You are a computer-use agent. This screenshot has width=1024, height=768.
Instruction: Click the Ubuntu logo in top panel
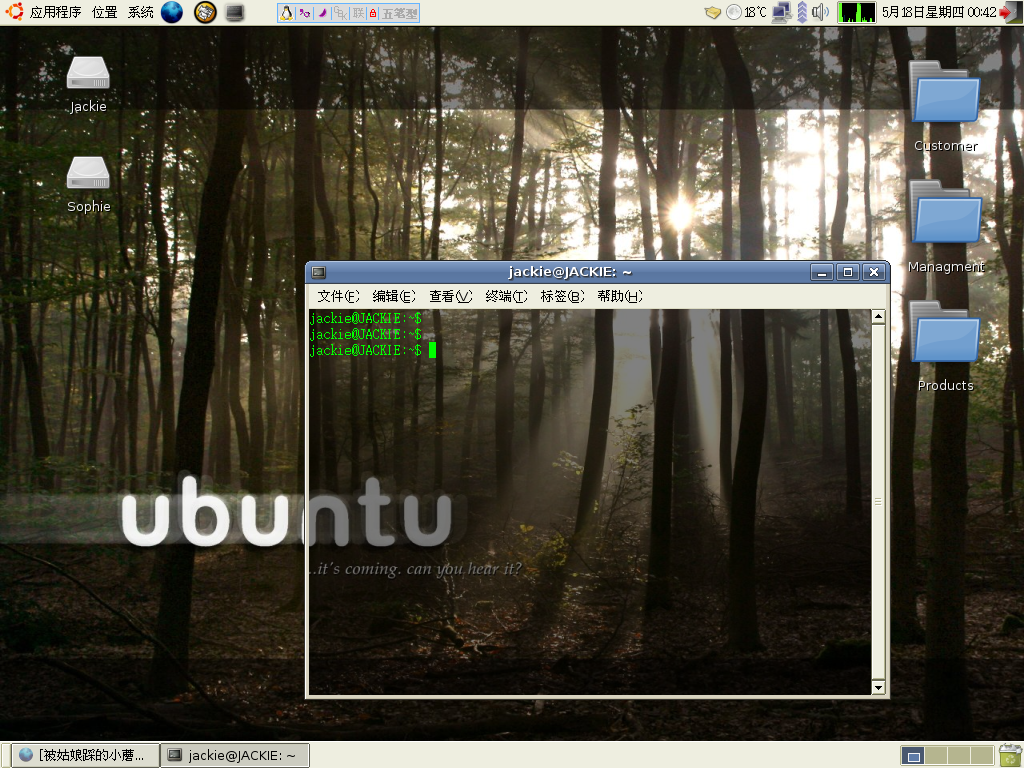pos(14,12)
